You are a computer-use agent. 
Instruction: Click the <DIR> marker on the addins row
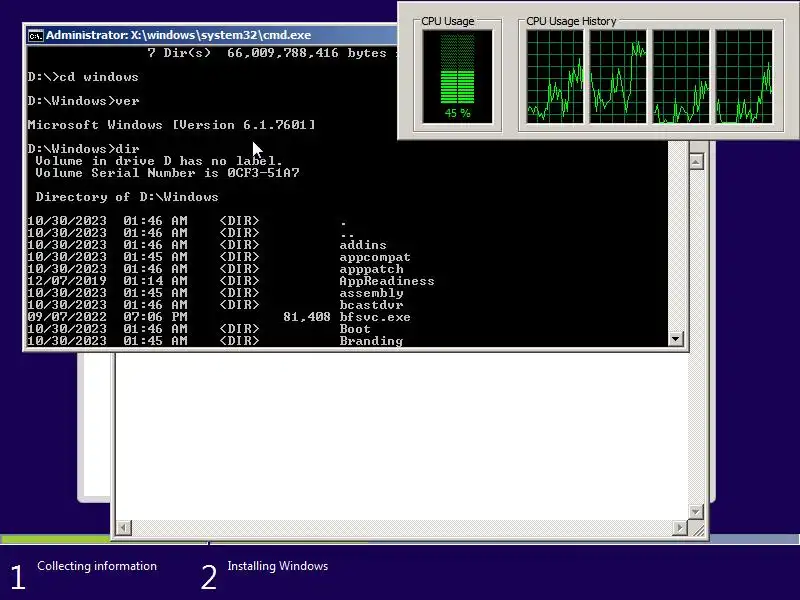(x=239, y=245)
